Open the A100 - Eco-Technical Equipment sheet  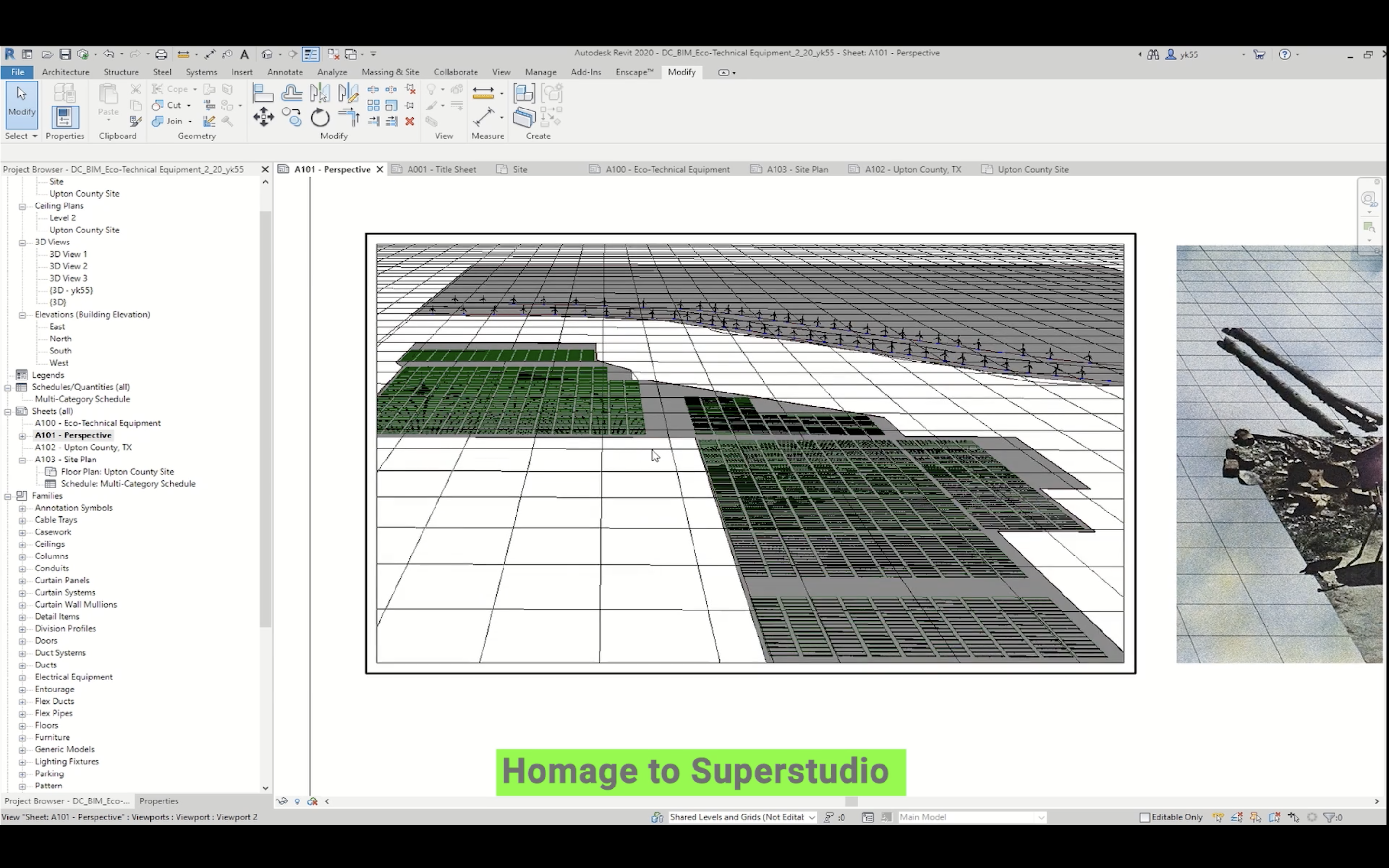97,423
